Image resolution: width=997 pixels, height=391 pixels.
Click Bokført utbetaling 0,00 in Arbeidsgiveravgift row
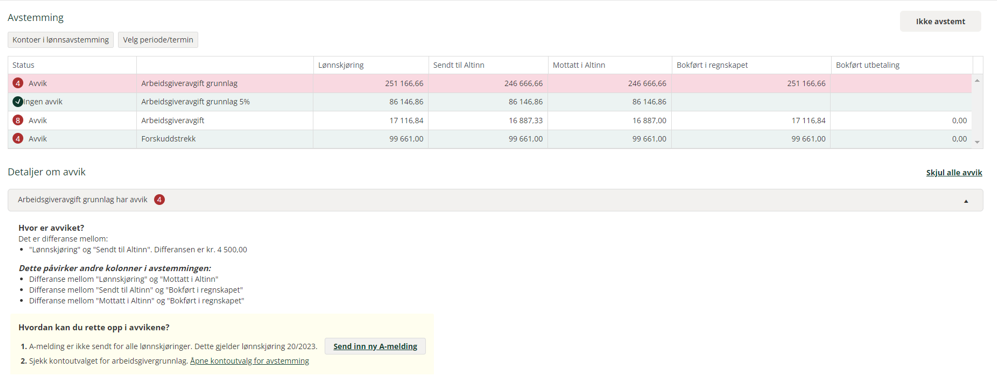coord(959,120)
